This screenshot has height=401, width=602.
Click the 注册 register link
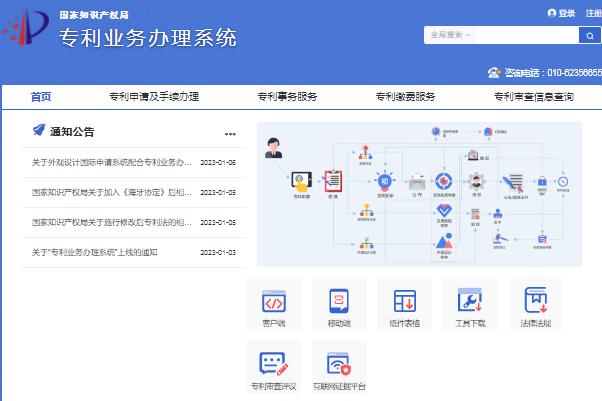pyautogui.click(x=594, y=13)
